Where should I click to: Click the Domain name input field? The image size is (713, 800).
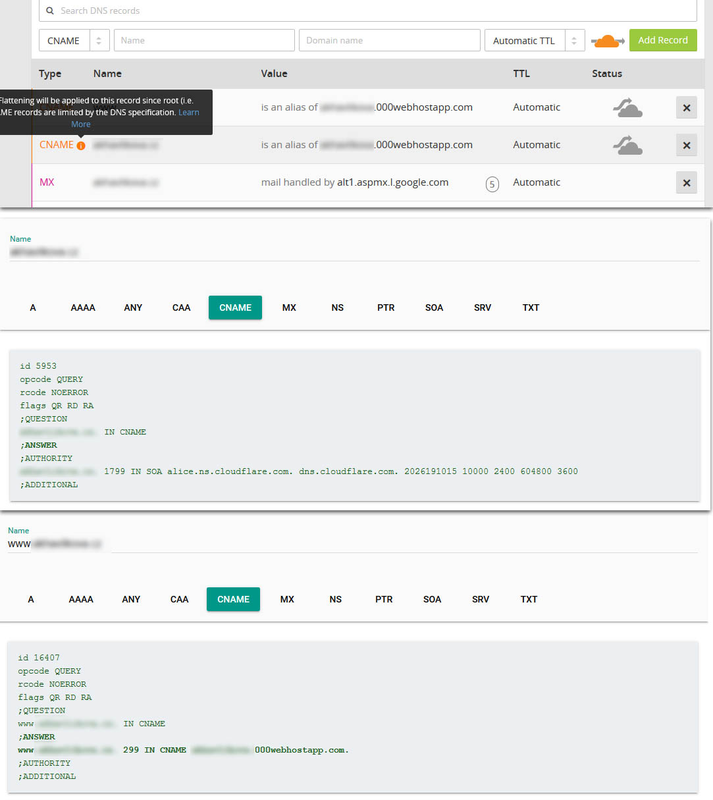pyautogui.click(x=389, y=41)
